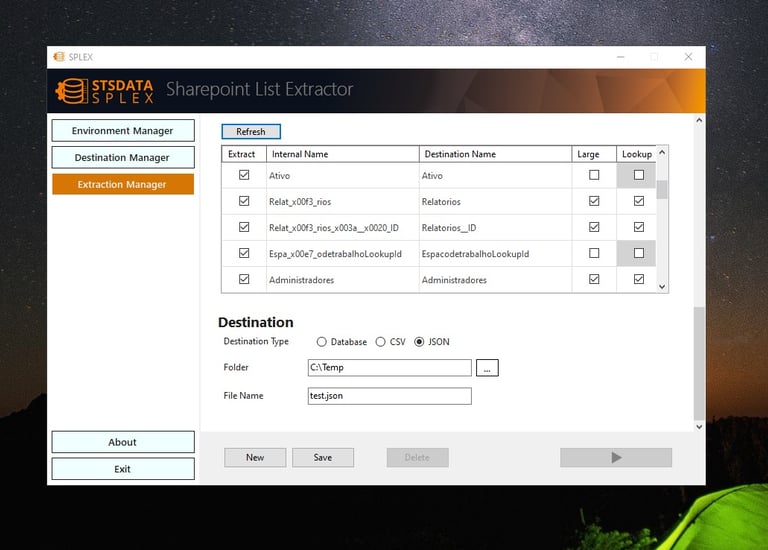The image size is (768, 550).
Task: Click the grid scrollbar up arrow
Action: pos(662,152)
